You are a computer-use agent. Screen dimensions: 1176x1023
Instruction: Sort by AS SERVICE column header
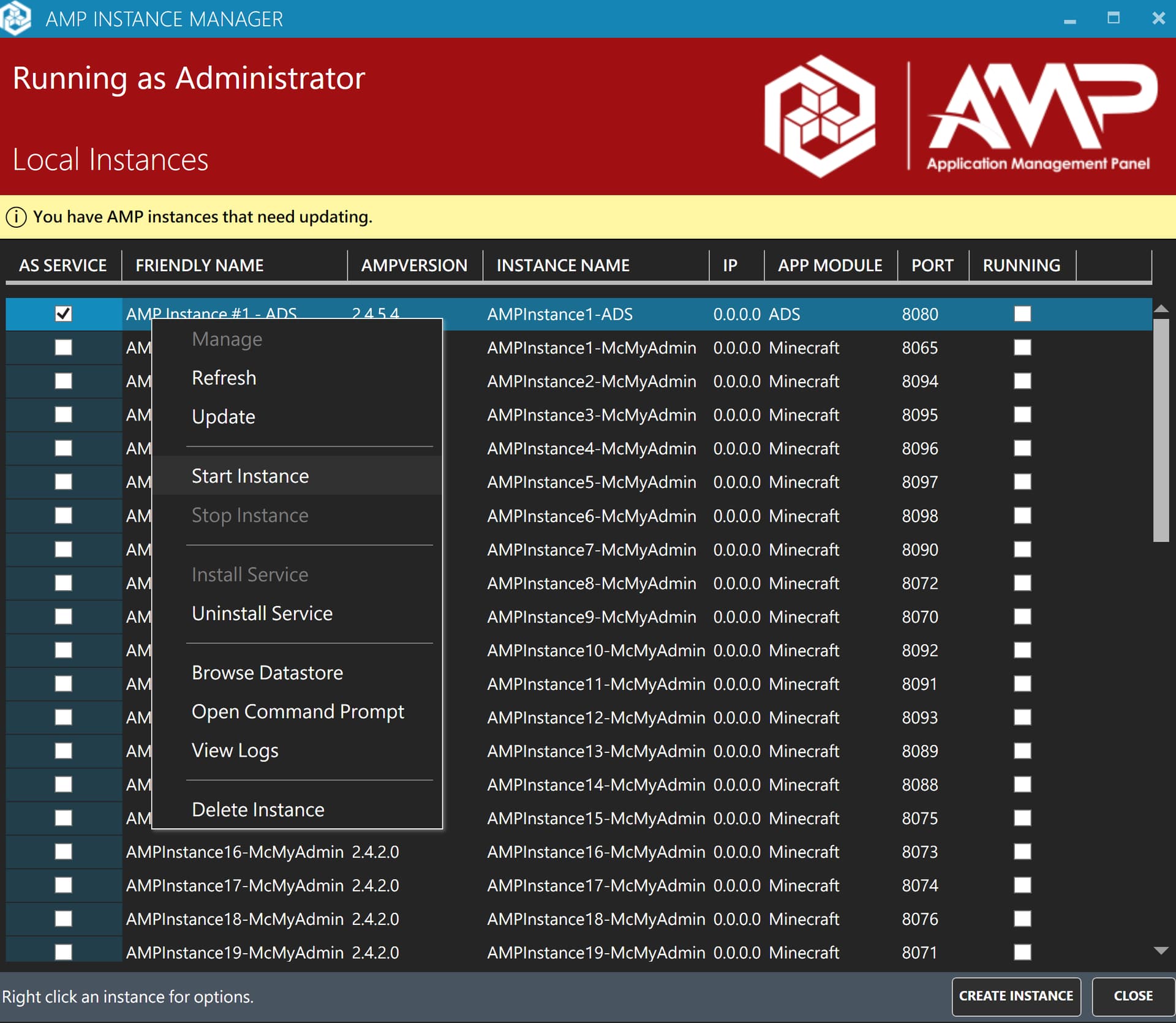click(63, 266)
